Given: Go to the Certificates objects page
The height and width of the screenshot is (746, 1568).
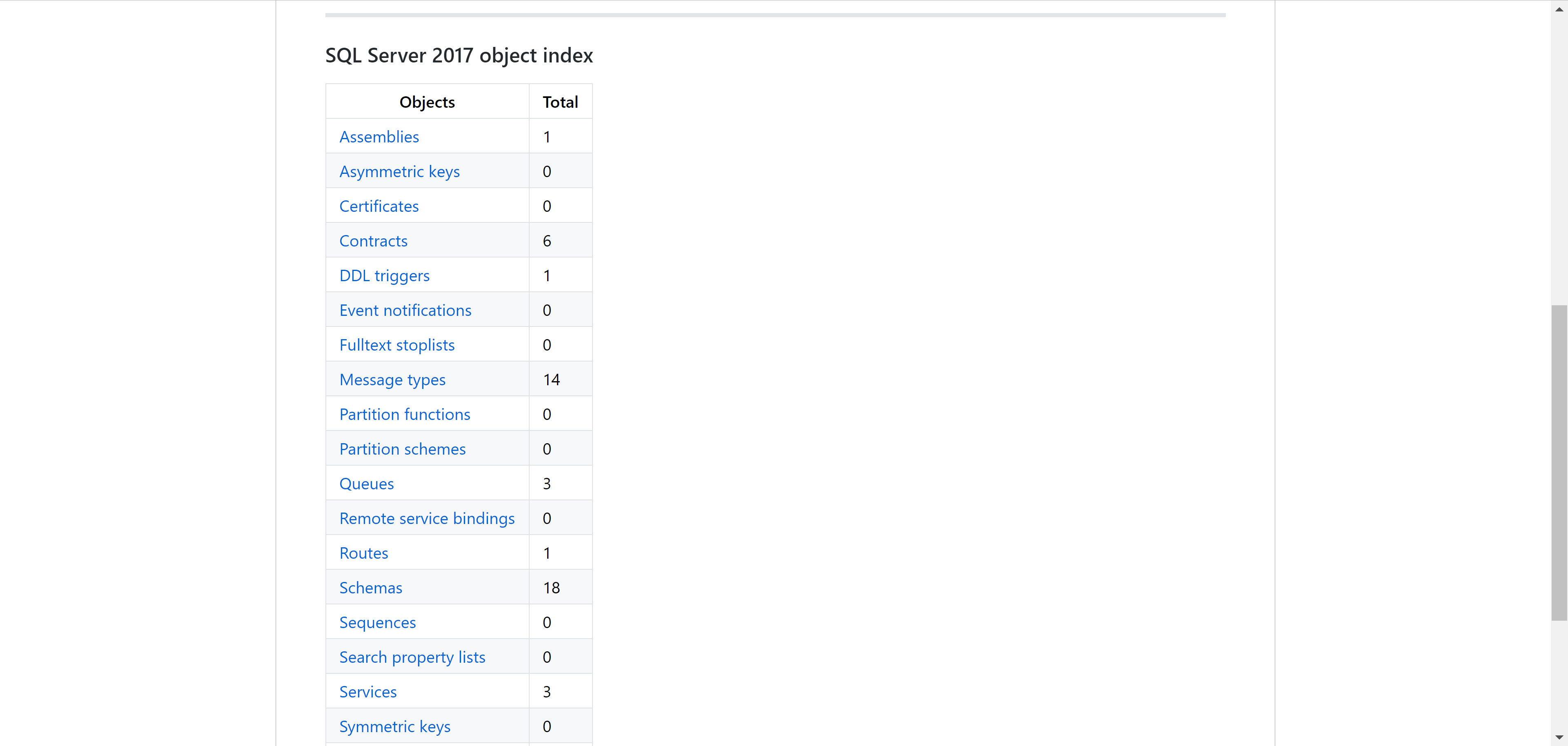Looking at the screenshot, I should 379,206.
